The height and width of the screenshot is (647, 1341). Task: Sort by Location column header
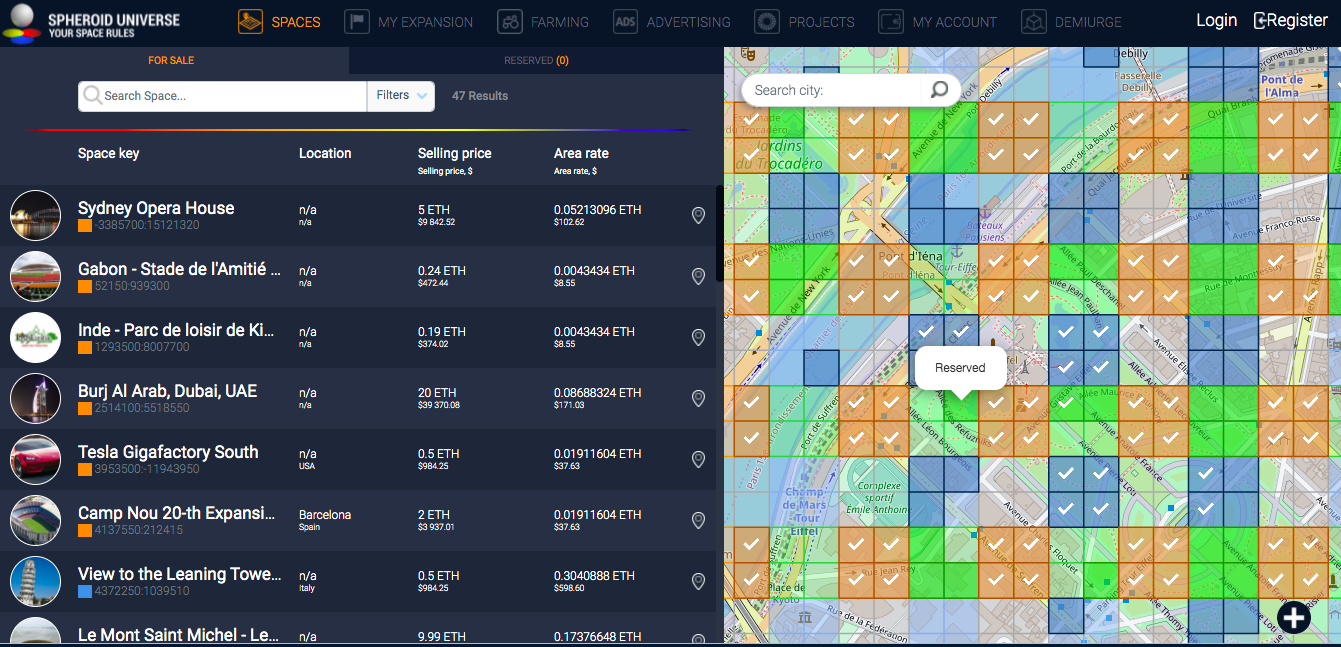click(x=325, y=153)
